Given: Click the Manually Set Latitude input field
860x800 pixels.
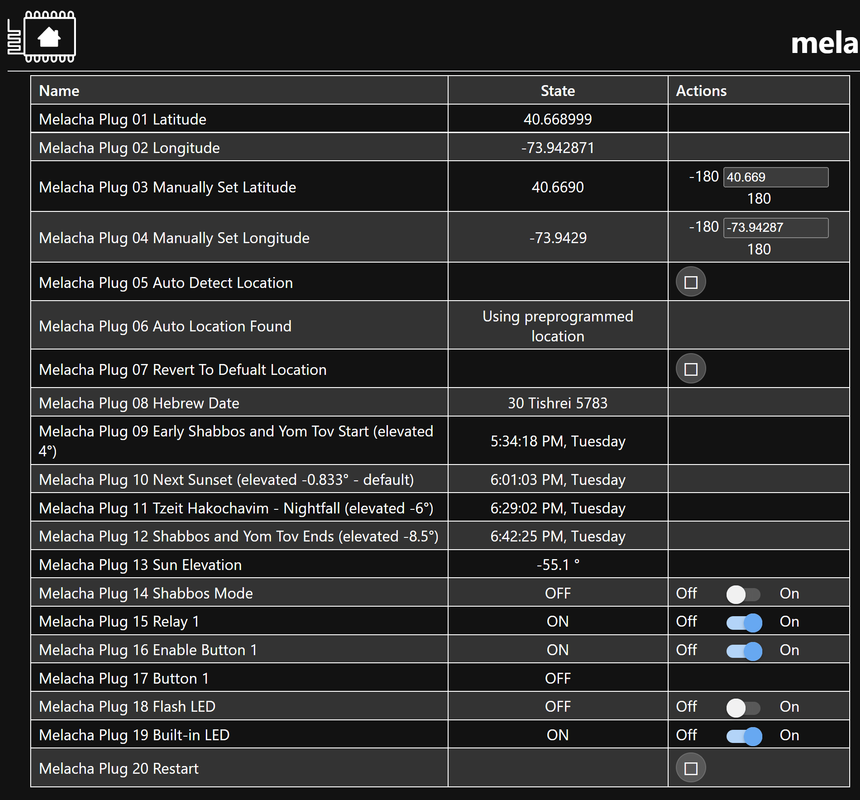Looking at the screenshot, I should (x=776, y=177).
